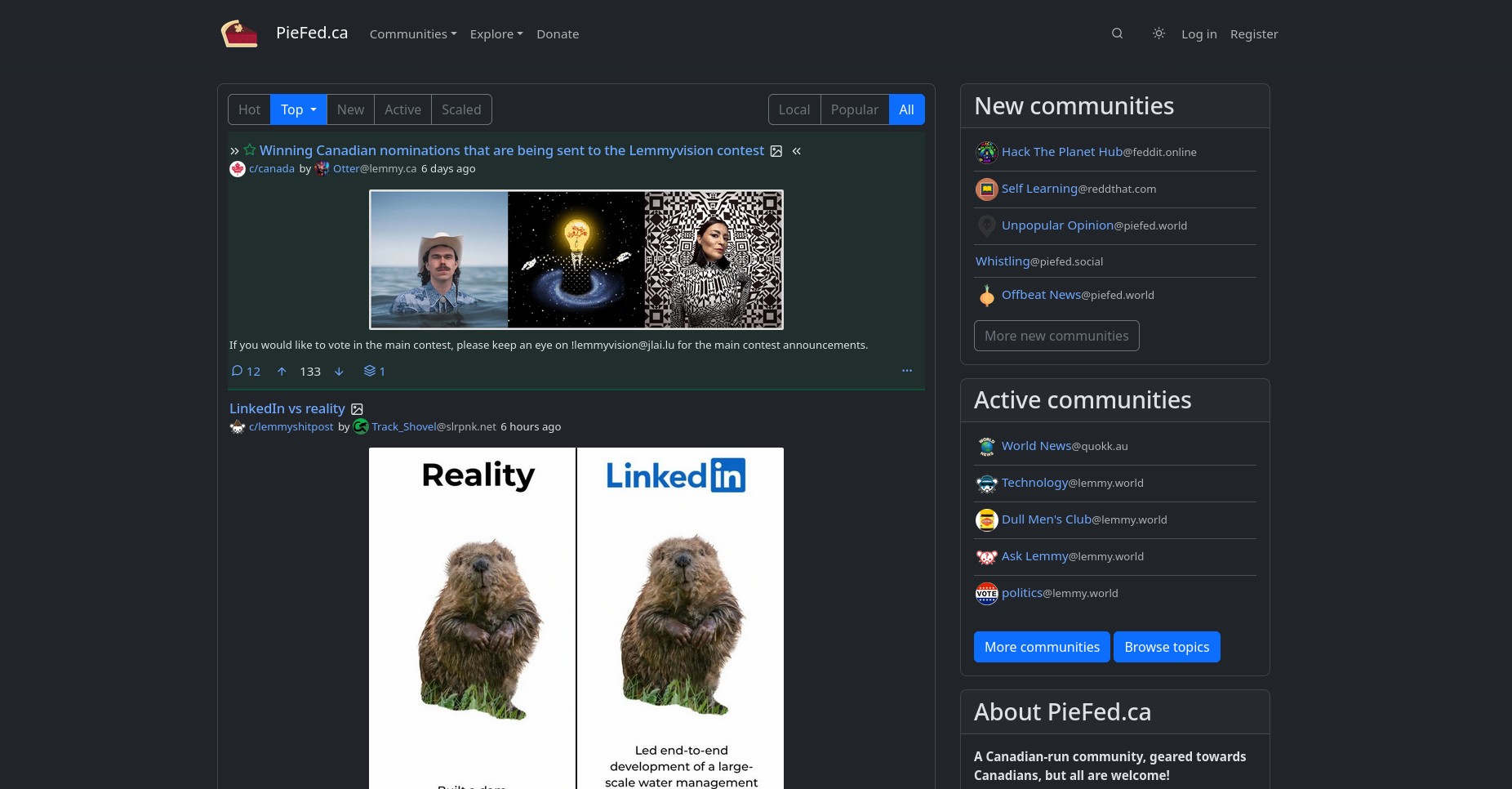The height and width of the screenshot is (789, 1512).
Task: Click the sticky star icon on Lemmyvision post
Action: 250,150
